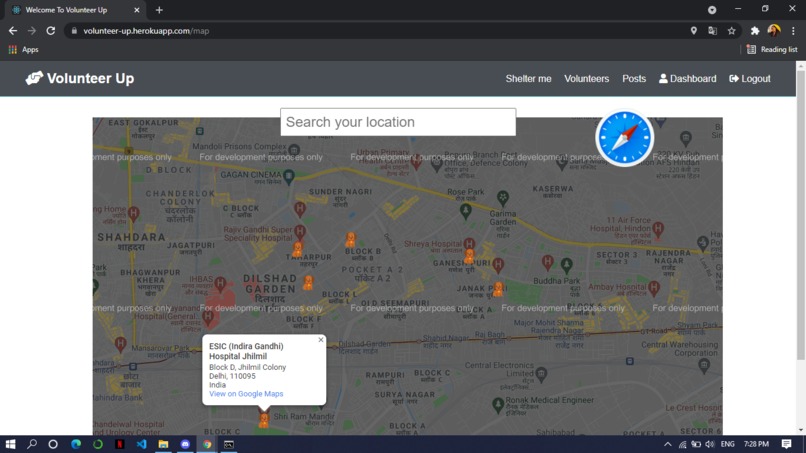Open the Extensions puzzle icon

(755, 31)
